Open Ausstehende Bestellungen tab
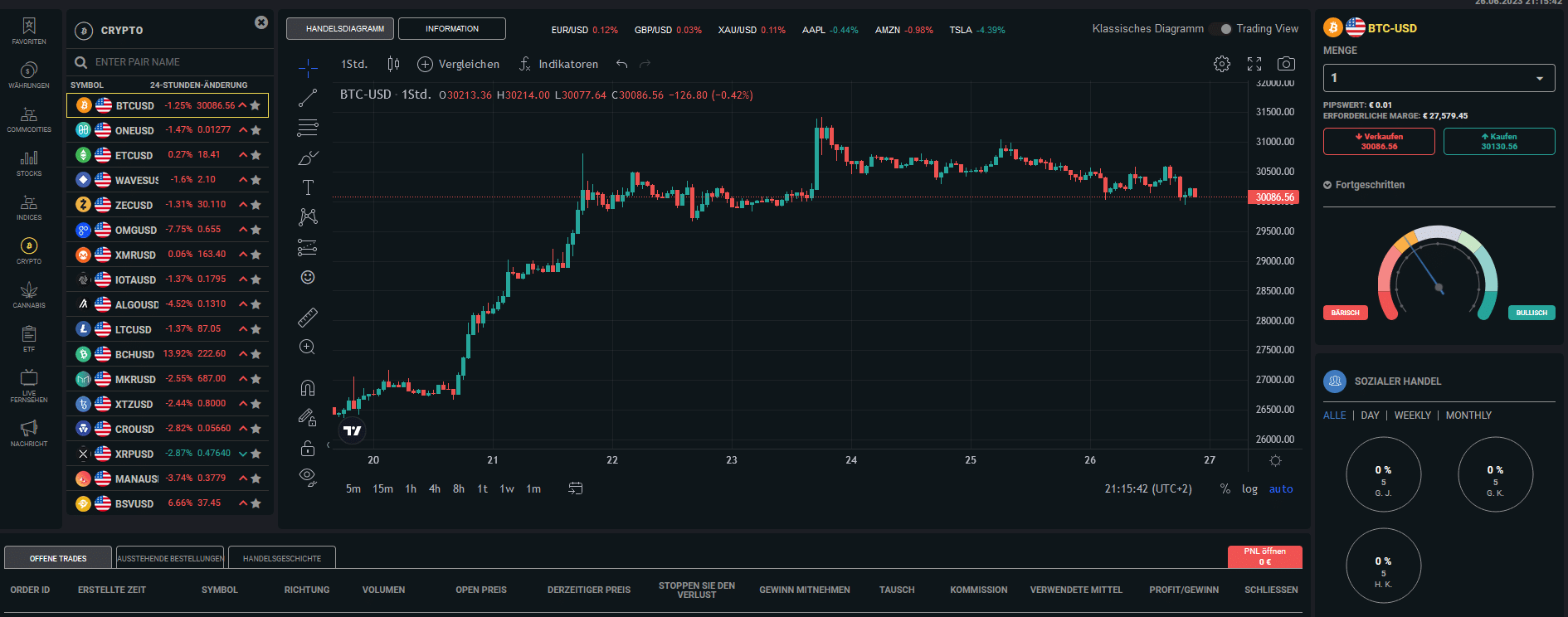Image resolution: width=1568 pixels, height=617 pixels. pos(170,558)
